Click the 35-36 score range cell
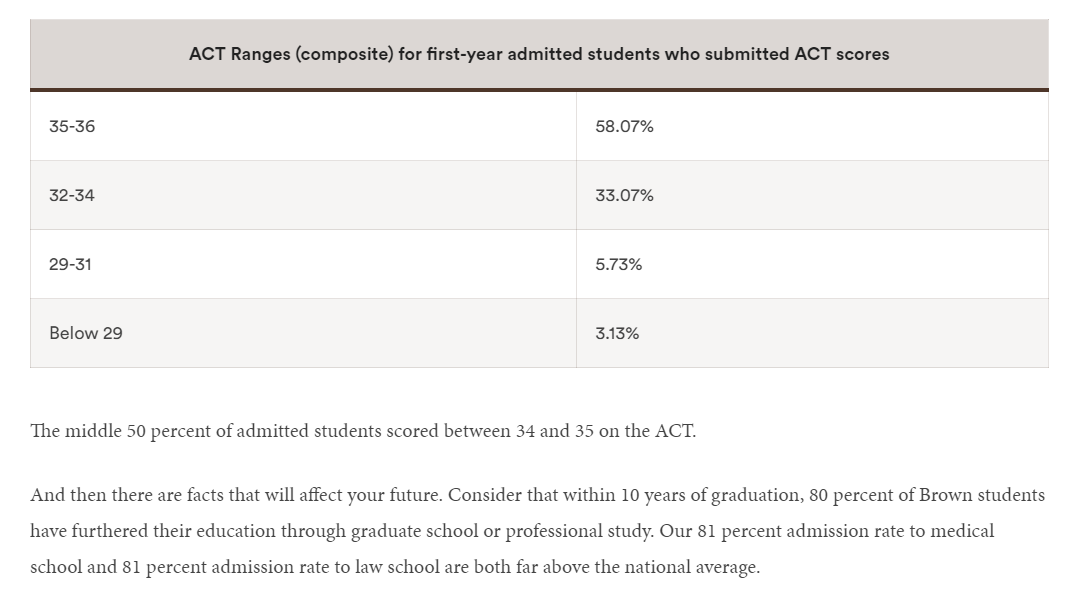Viewport: 1074px width, 598px height. click(x=72, y=127)
